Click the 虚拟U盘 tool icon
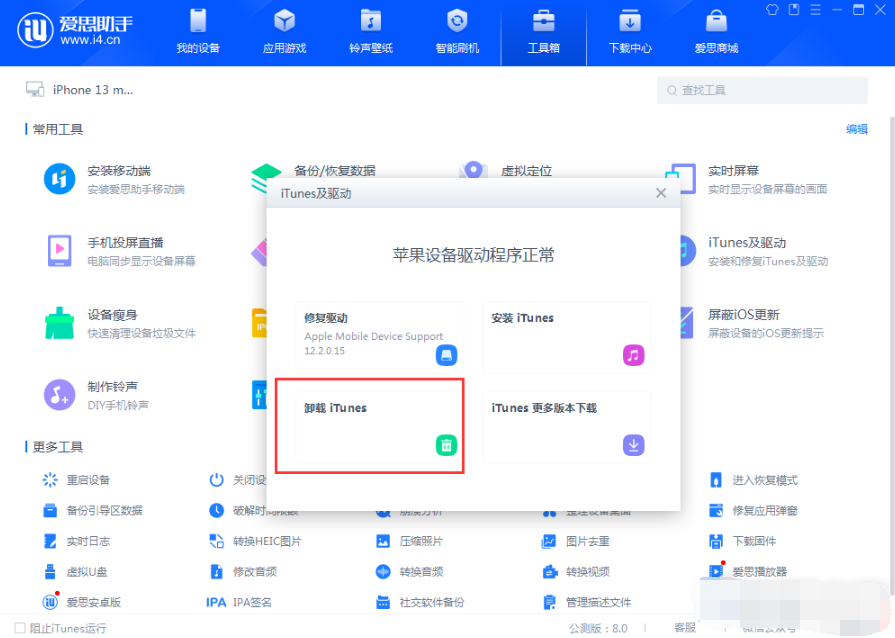 [48, 572]
